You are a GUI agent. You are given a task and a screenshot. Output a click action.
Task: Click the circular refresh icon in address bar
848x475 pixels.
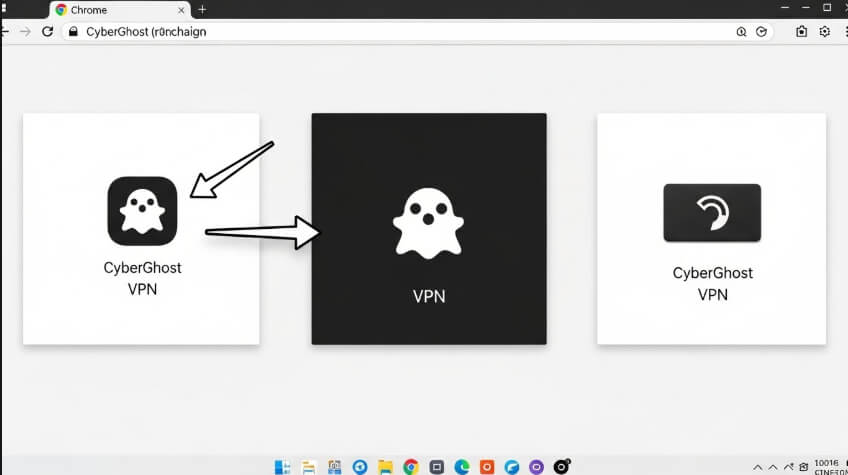pyautogui.click(x=761, y=32)
